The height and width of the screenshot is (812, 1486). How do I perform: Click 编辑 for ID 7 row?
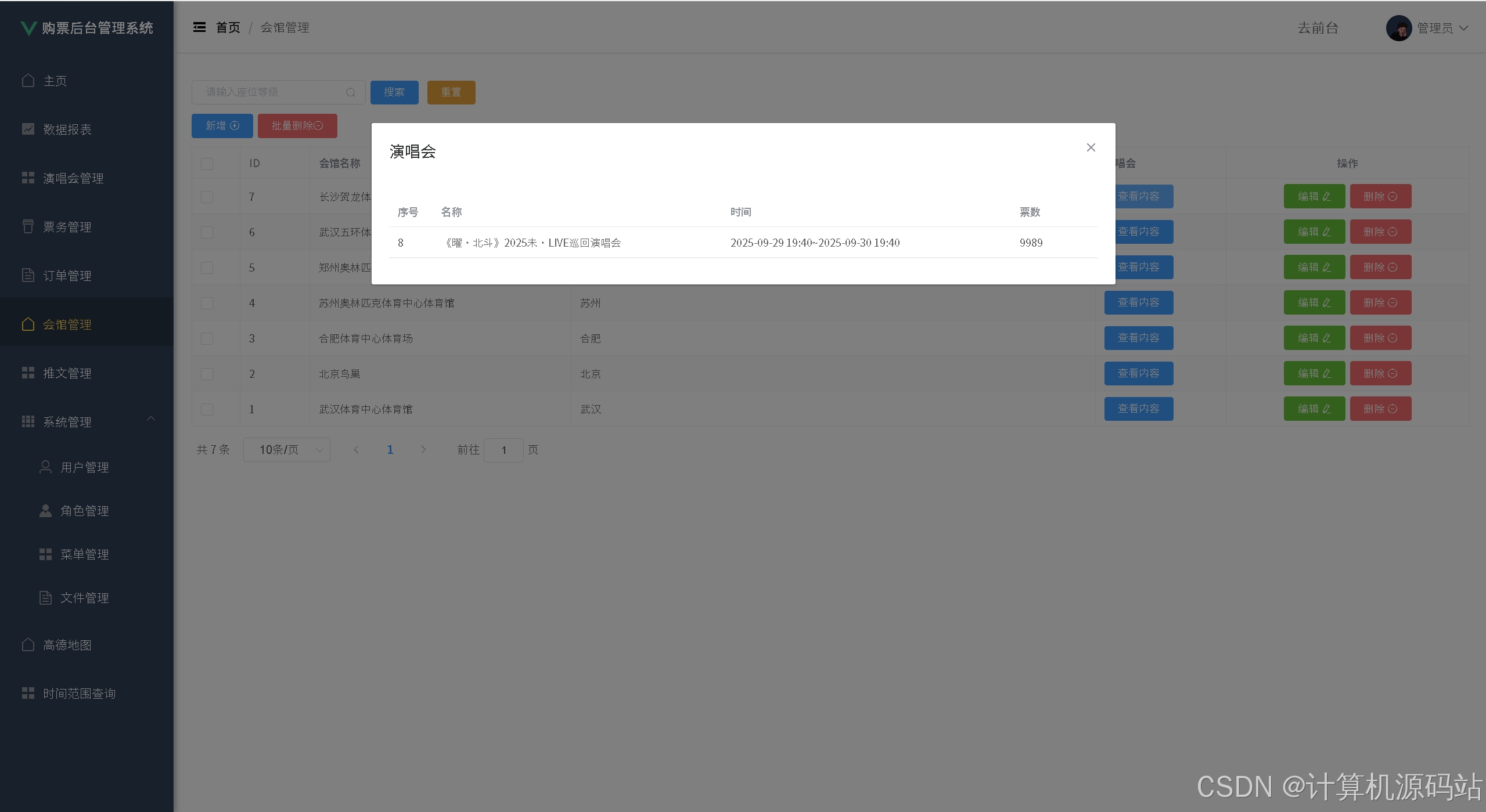click(1314, 196)
